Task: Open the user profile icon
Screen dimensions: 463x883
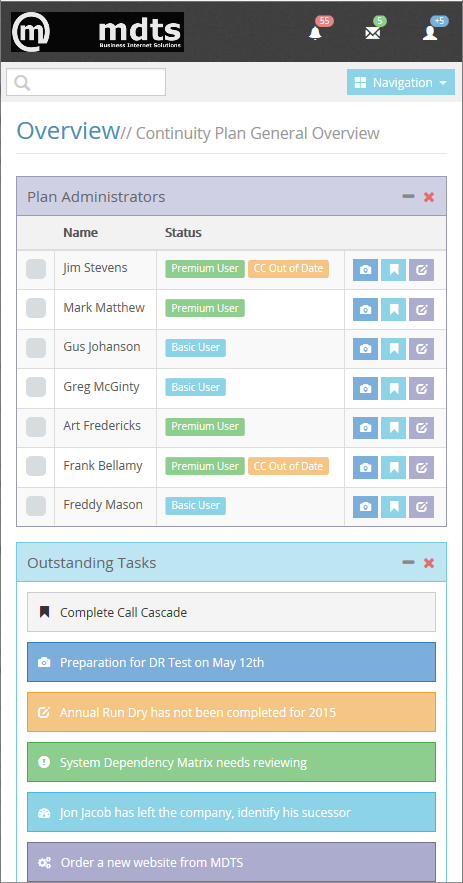Action: click(x=430, y=33)
